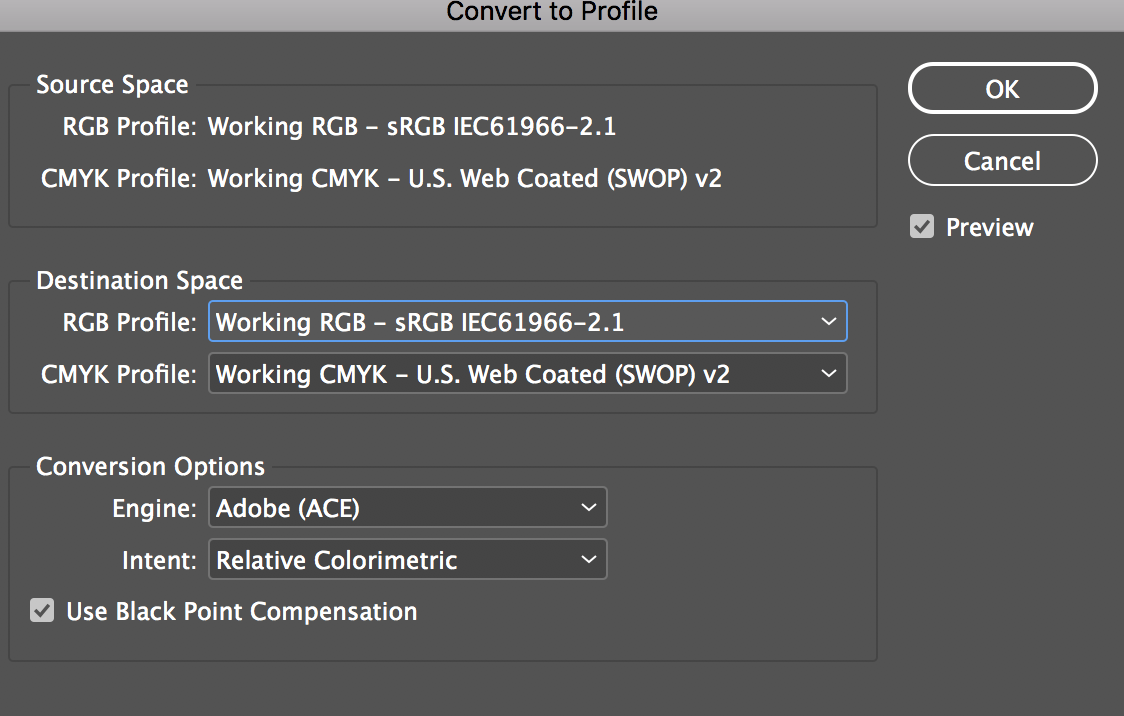The width and height of the screenshot is (1124, 716).
Task: Click the Convert to Profile title bar
Action: [552, 12]
